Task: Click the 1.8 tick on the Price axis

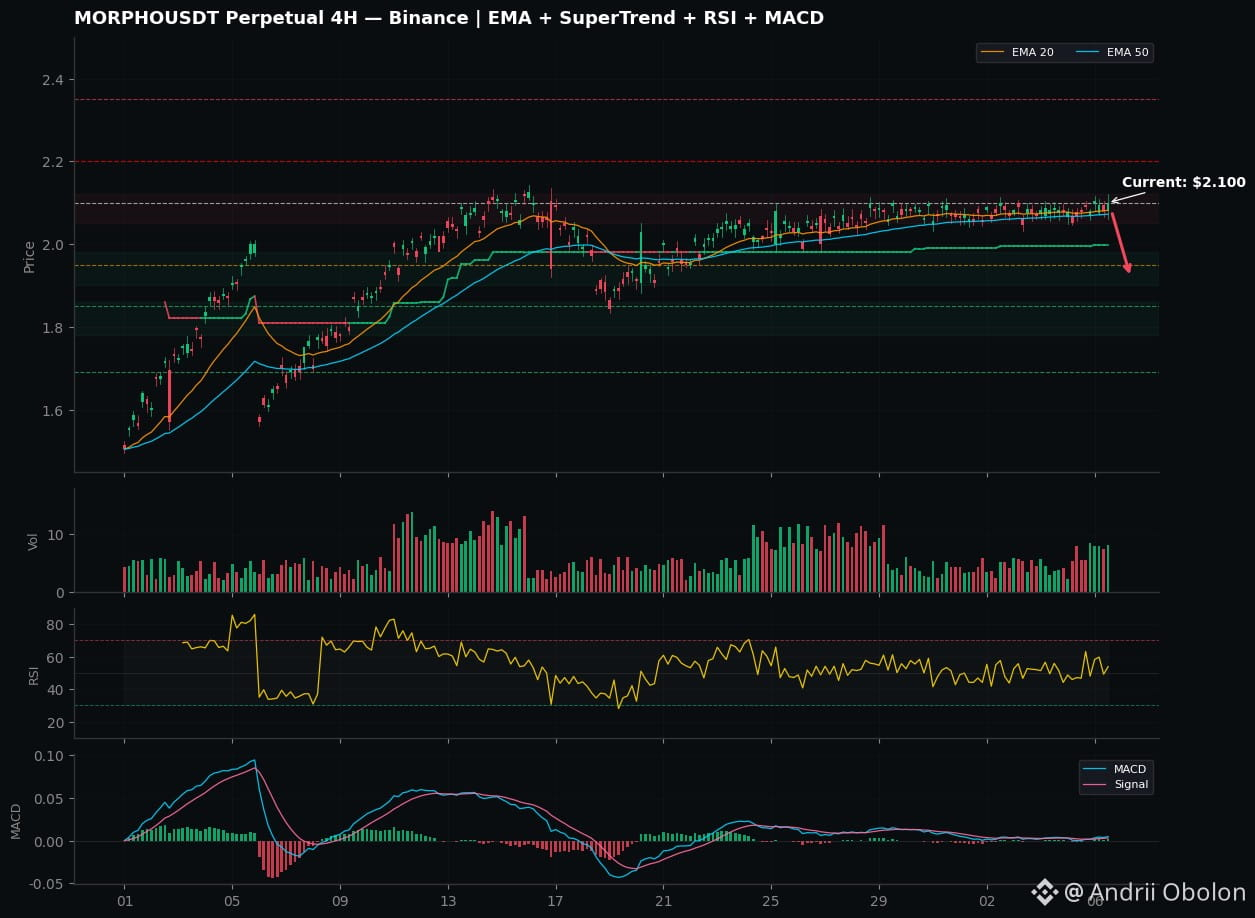Action: pyautogui.click(x=52, y=328)
